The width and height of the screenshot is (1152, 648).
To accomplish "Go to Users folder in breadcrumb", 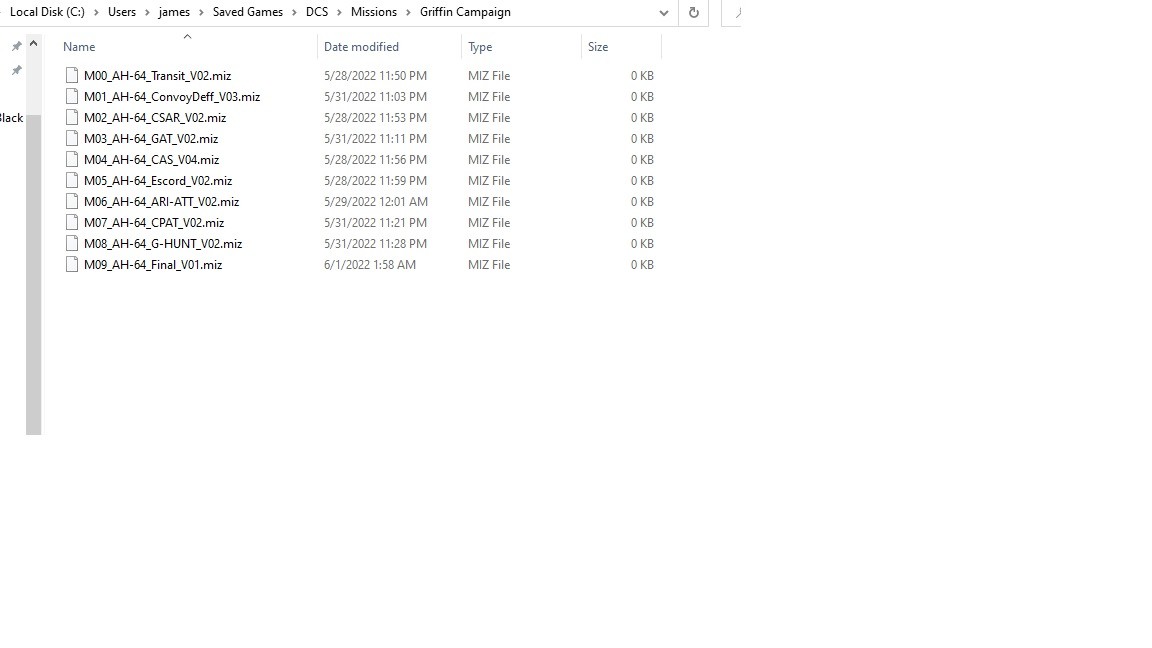I will click(122, 12).
